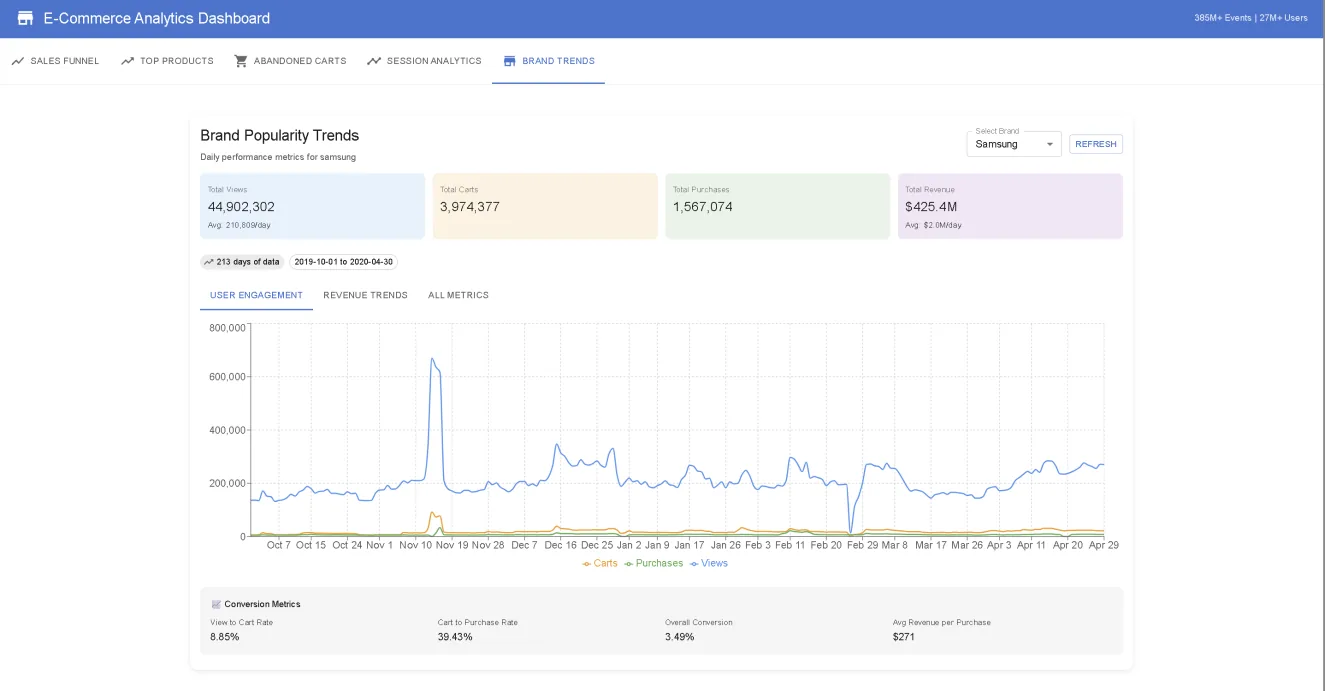Select the User Engagement chart tab
Viewport: 1325px width, 691px height.
coord(256,295)
